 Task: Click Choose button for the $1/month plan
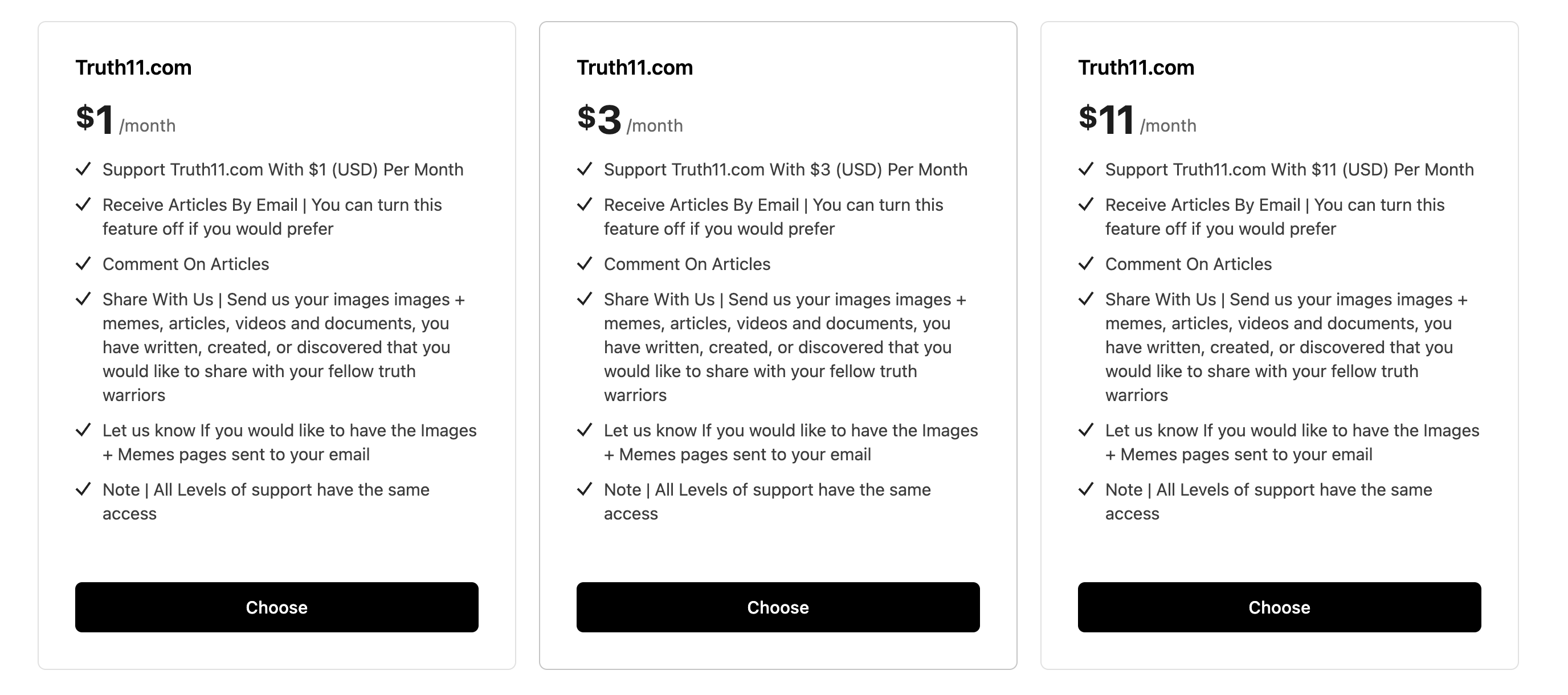coord(276,607)
